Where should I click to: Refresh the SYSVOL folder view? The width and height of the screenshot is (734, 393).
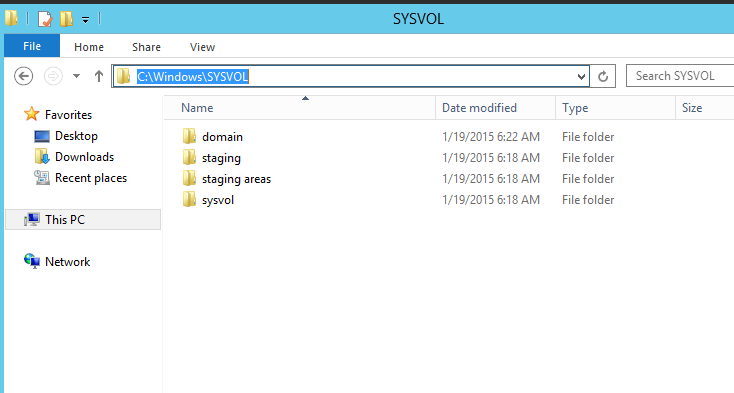tap(603, 76)
